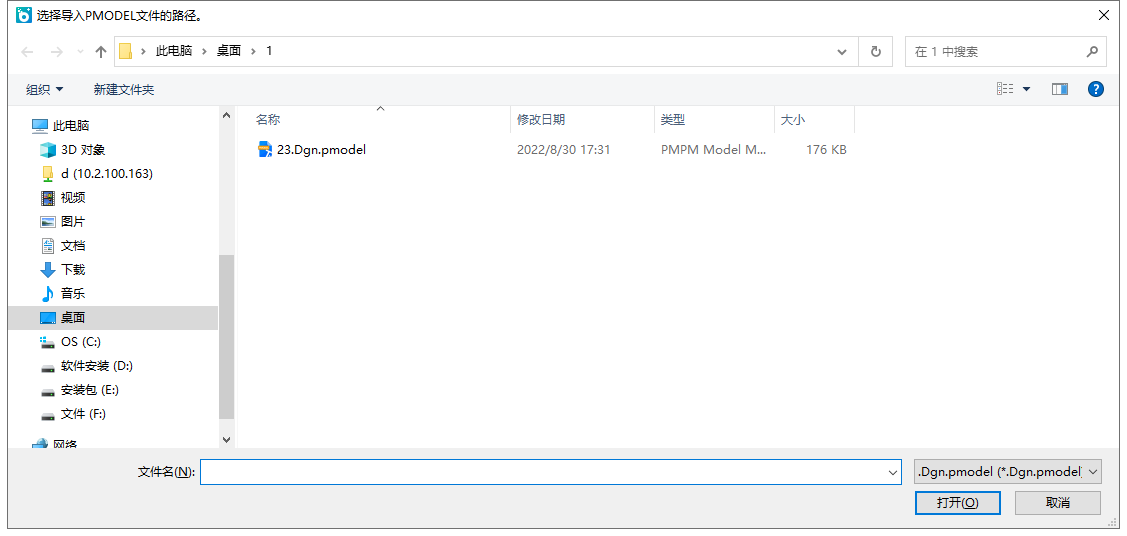The image size is (1127, 536).
Task: Click file size 176 KB
Action: [826, 150]
